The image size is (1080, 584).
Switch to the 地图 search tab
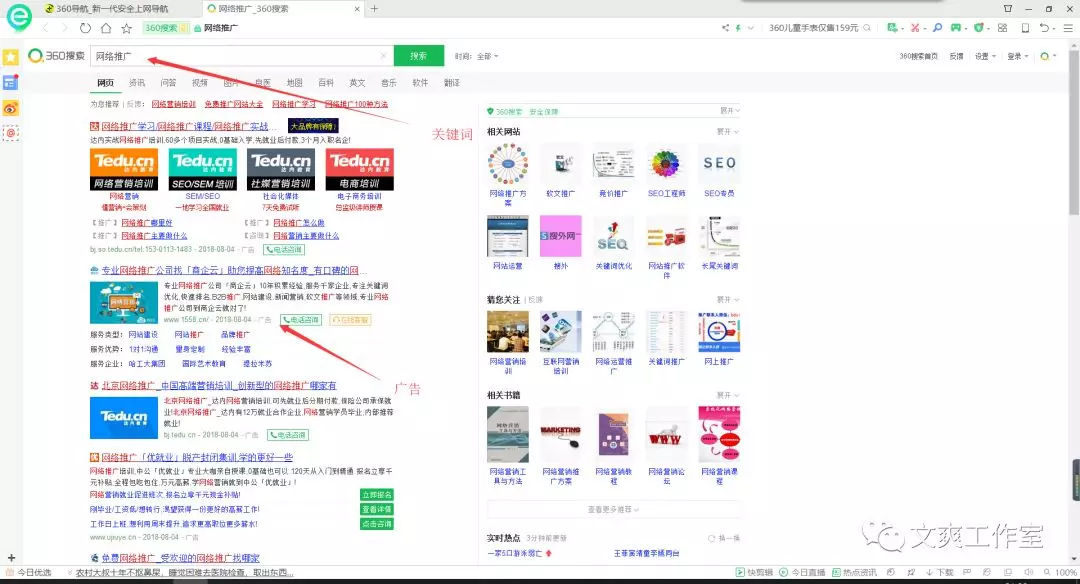[x=295, y=83]
